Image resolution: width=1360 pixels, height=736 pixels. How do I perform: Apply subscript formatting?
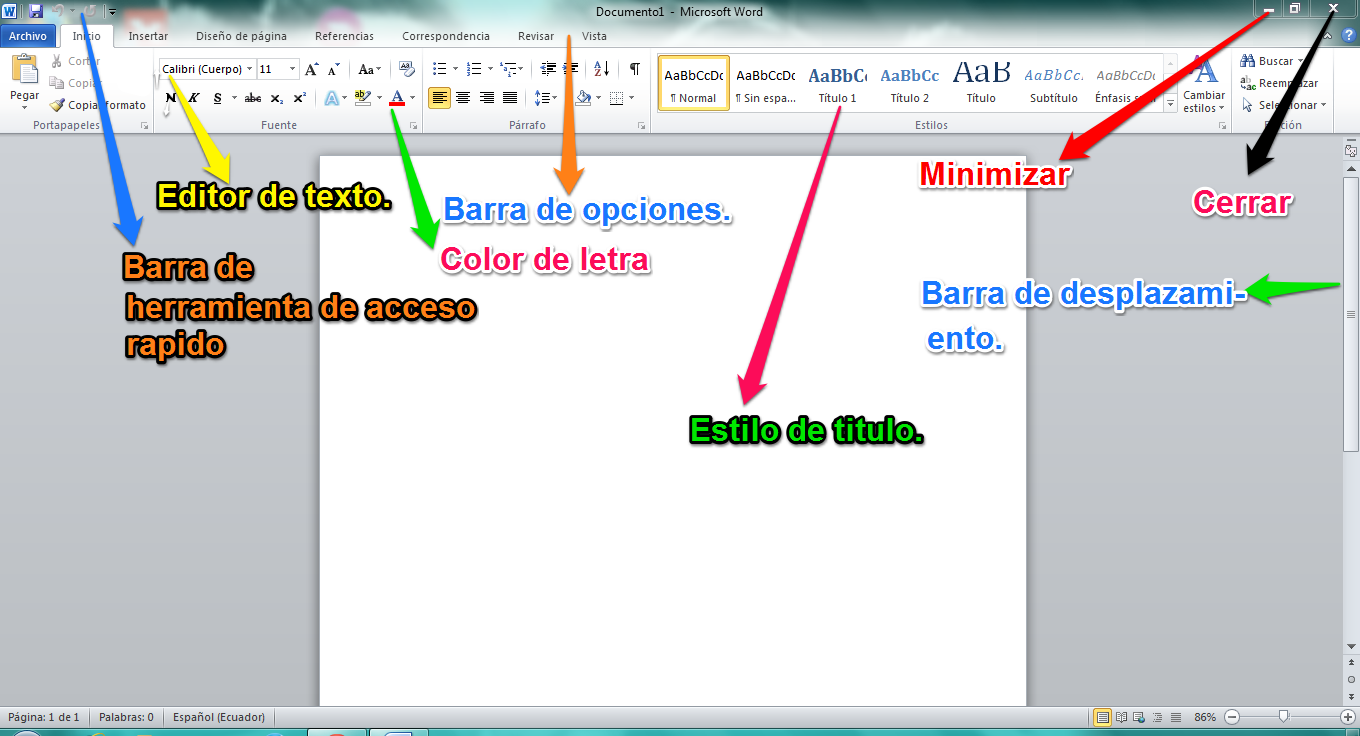276,97
